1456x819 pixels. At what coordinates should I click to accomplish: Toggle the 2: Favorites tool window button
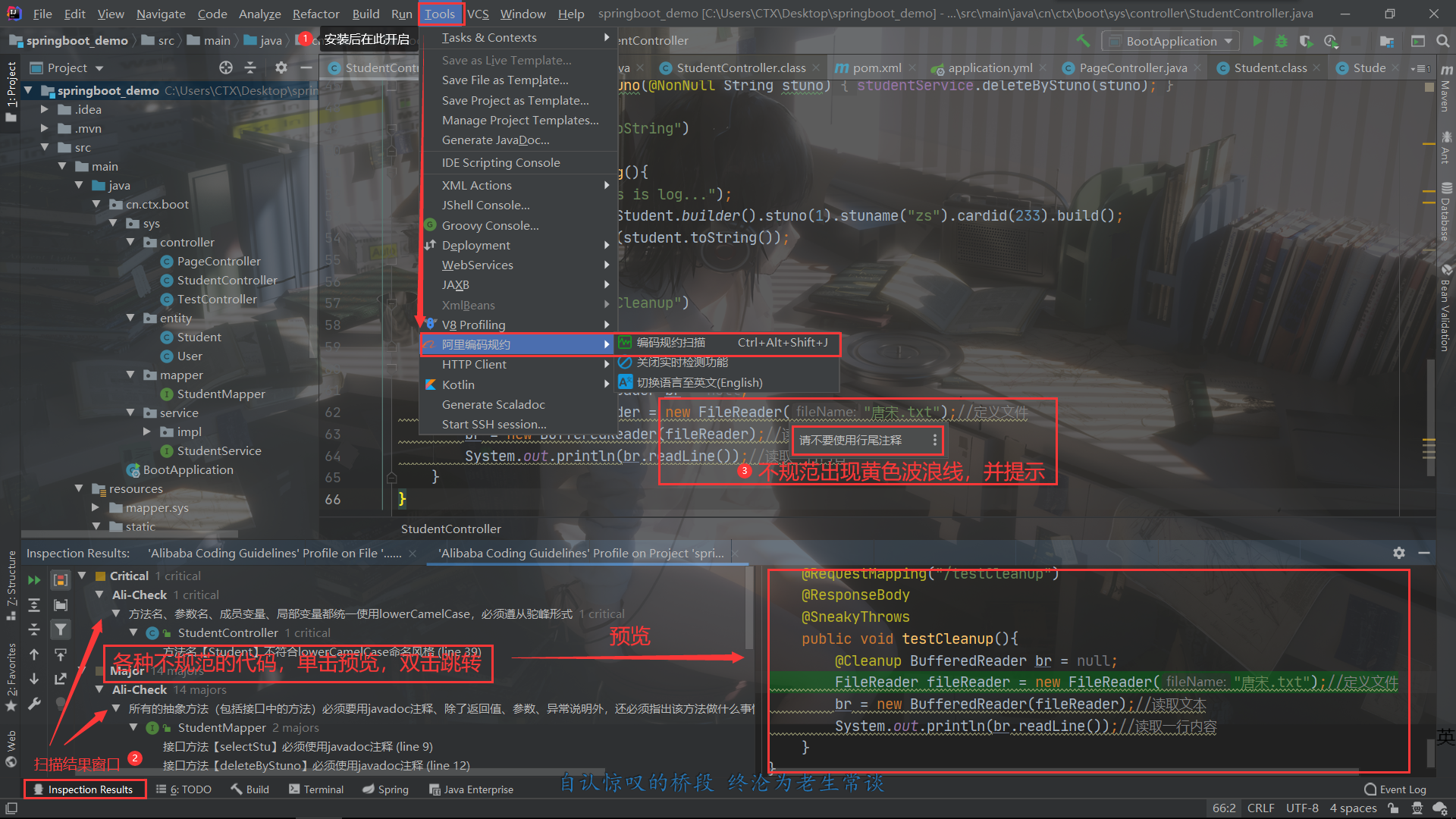[x=11, y=677]
